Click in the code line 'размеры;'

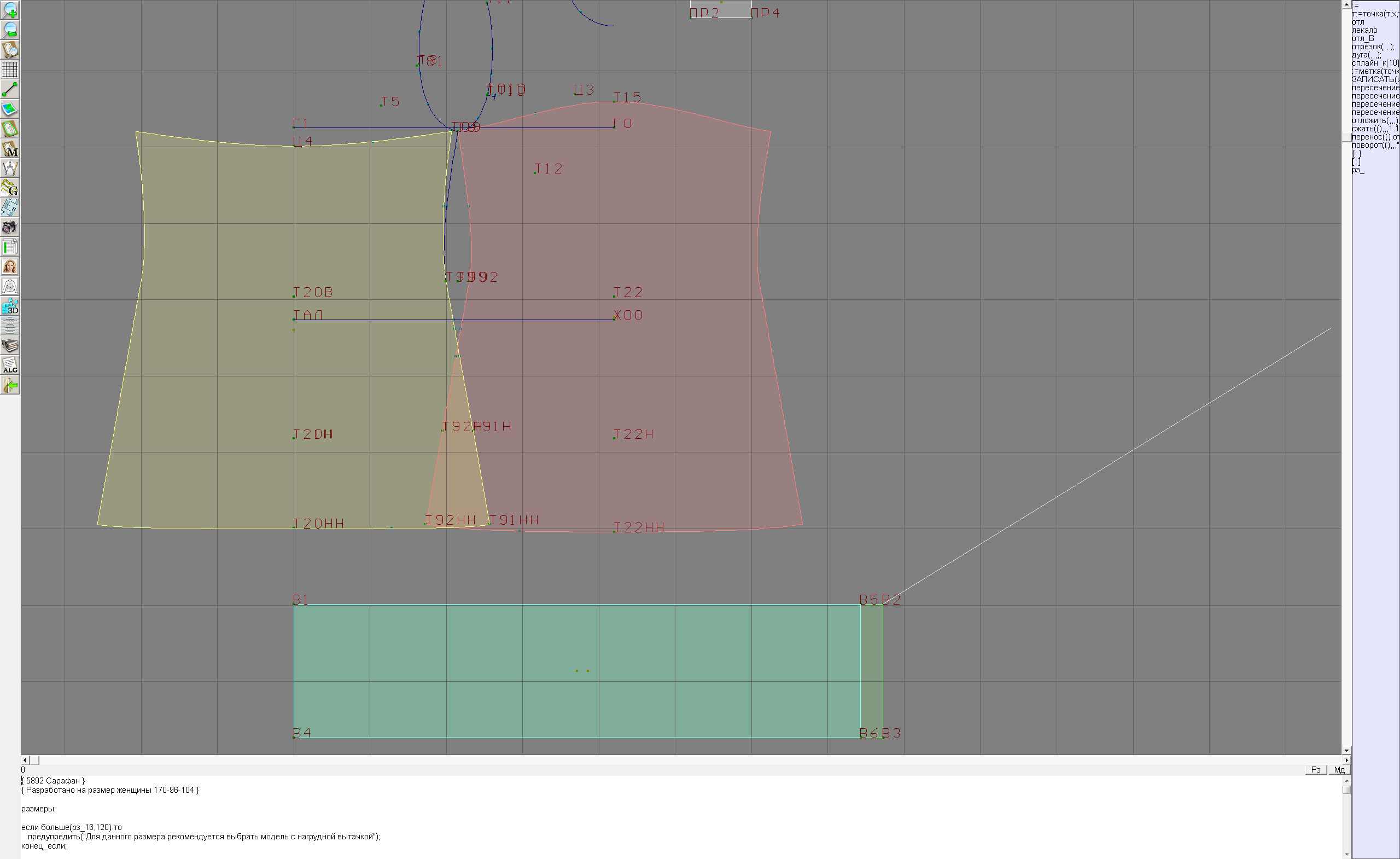[39, 809]
